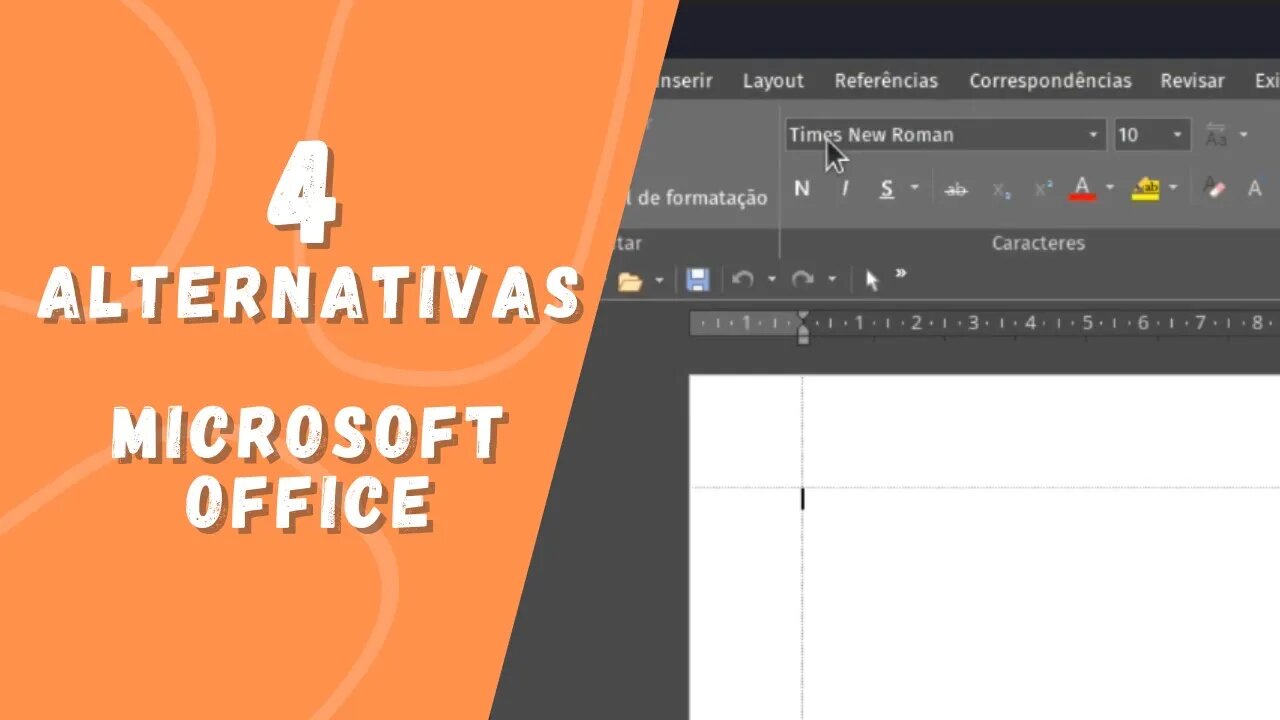Click the blank document page area
Screen dimensions: 1280x720
pyautogui.click(x=985, y=547)
